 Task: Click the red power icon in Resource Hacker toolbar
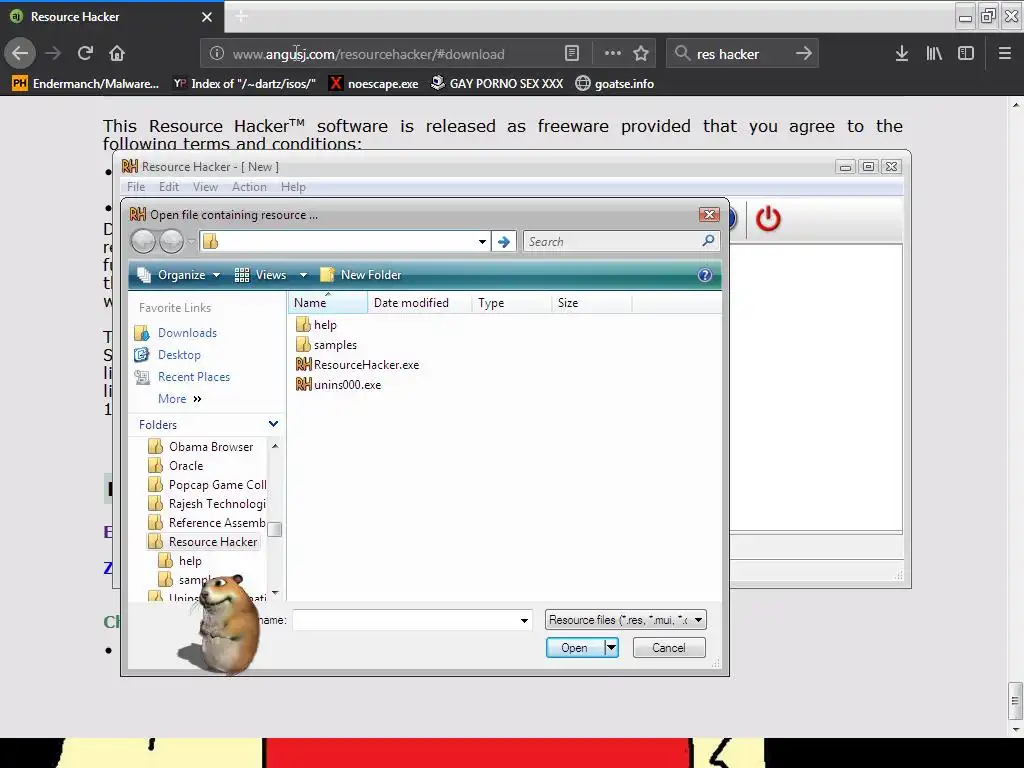point(768,219)
